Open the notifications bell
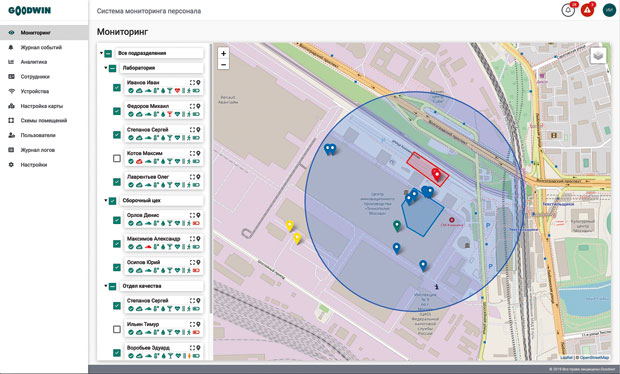The height and width of the screenshot is (374, 620). (x=568, y=10)
